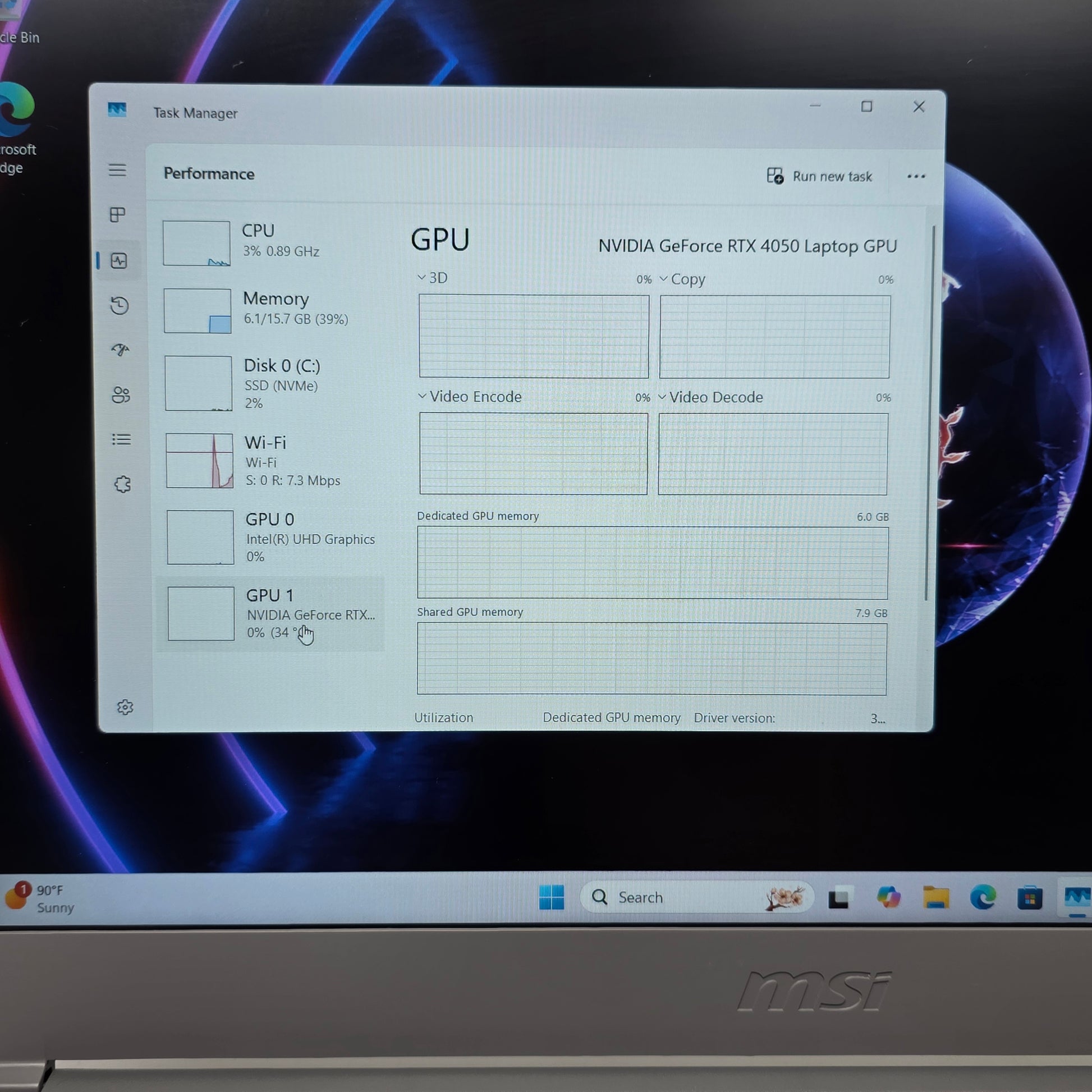Open the Services page icon

123,484
